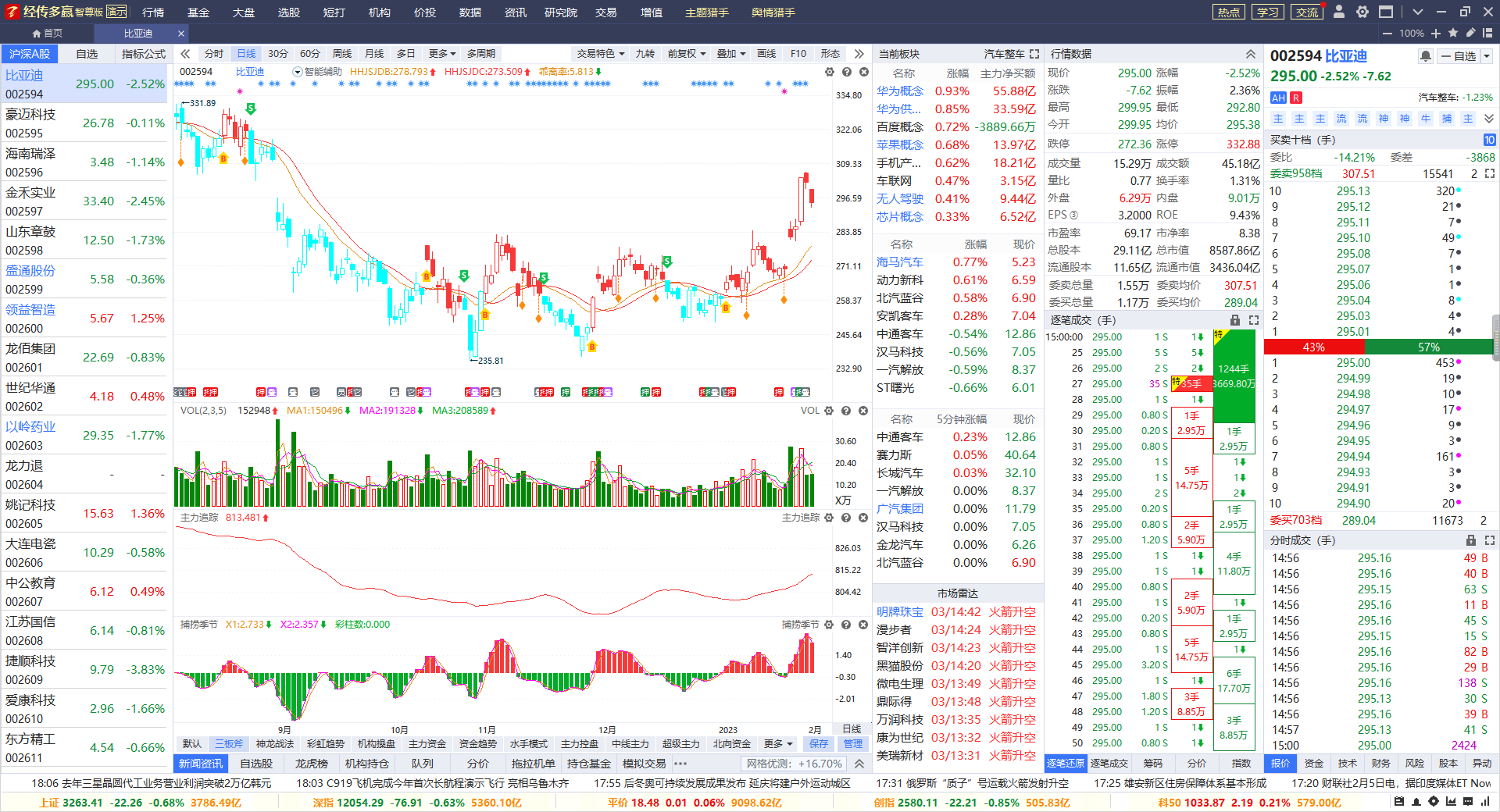Select the 周线 period
The height and width of the screenshot is (812, 1500).
tap(342, 54)
